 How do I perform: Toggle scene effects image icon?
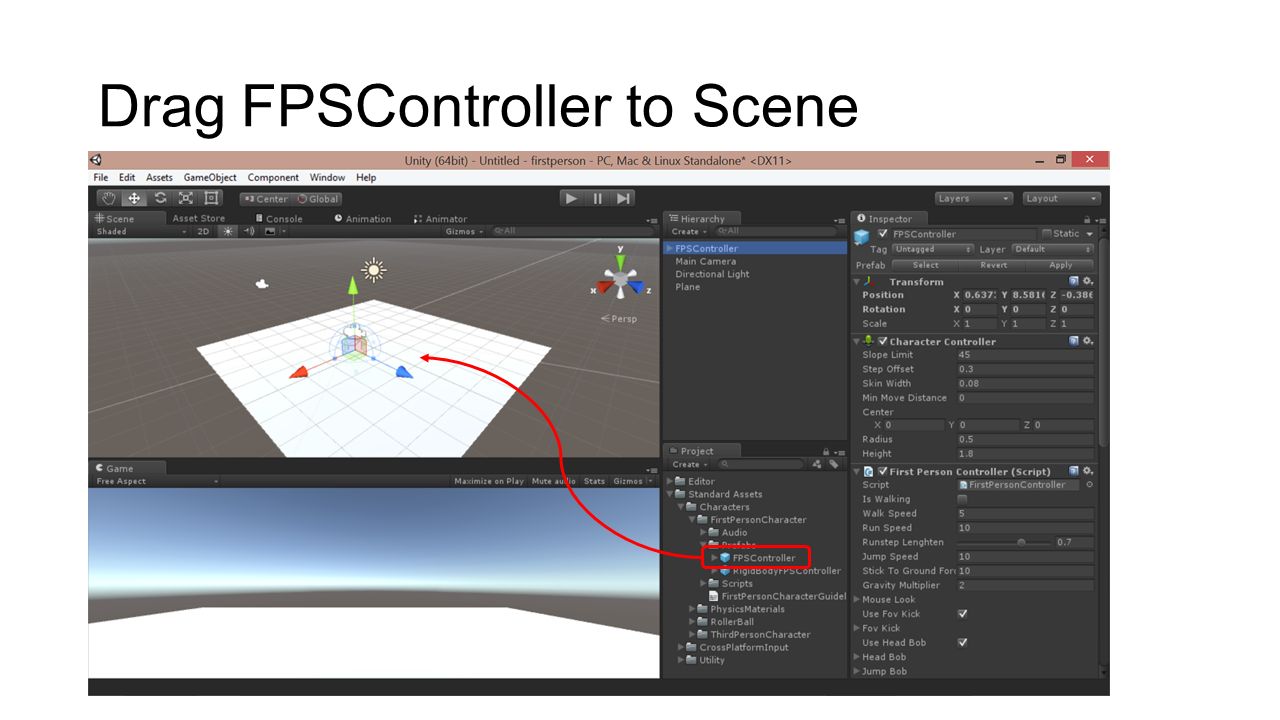tap(270, 231)
